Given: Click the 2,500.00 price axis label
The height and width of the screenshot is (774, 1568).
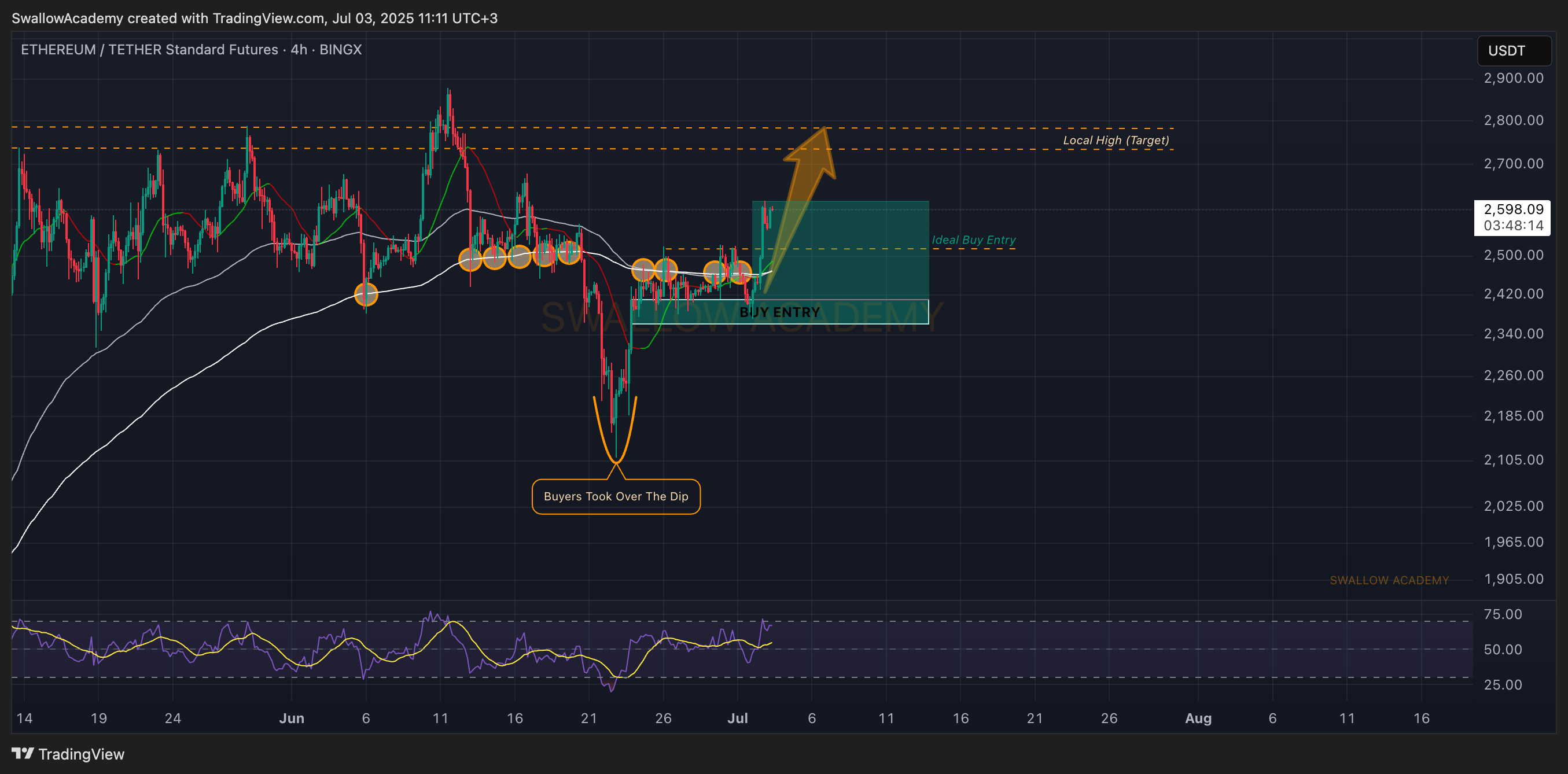Looking at the screenshot, I should pyautogui.click(x=1513, y=255).
